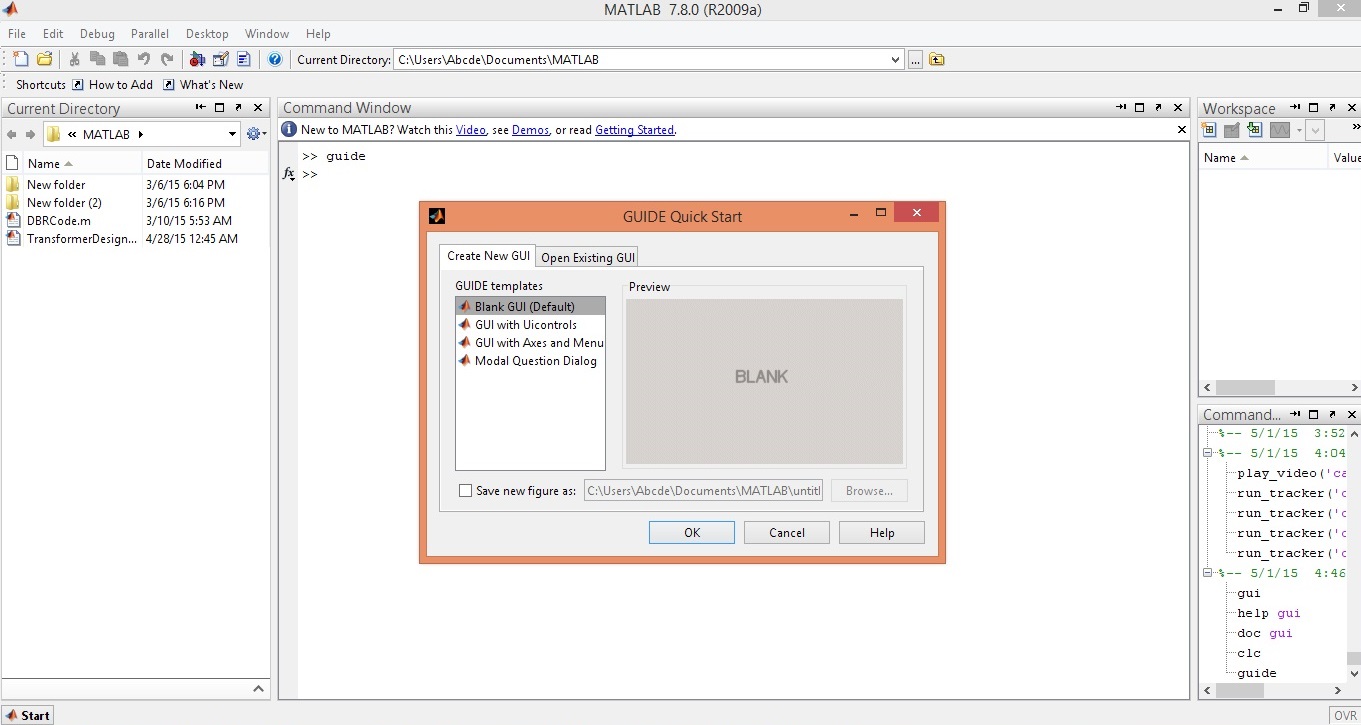The image size is (1361, 725).
Task: Open the plot selector dropdown in Workspace panel
Action: 1299,129
